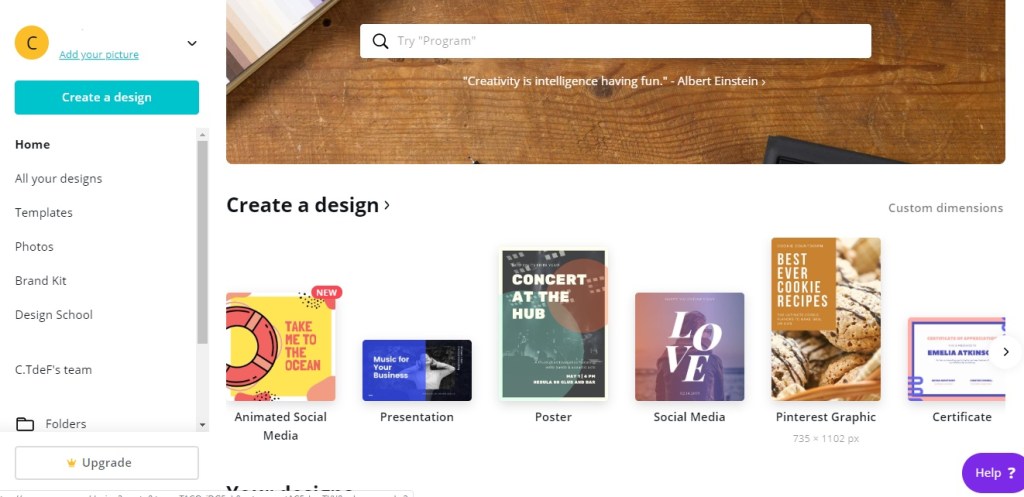Viewport: 1024px width, 497px height.
Task: Pick the Pinterest Graphic cookie thumbnail
Action: (825, 319)
